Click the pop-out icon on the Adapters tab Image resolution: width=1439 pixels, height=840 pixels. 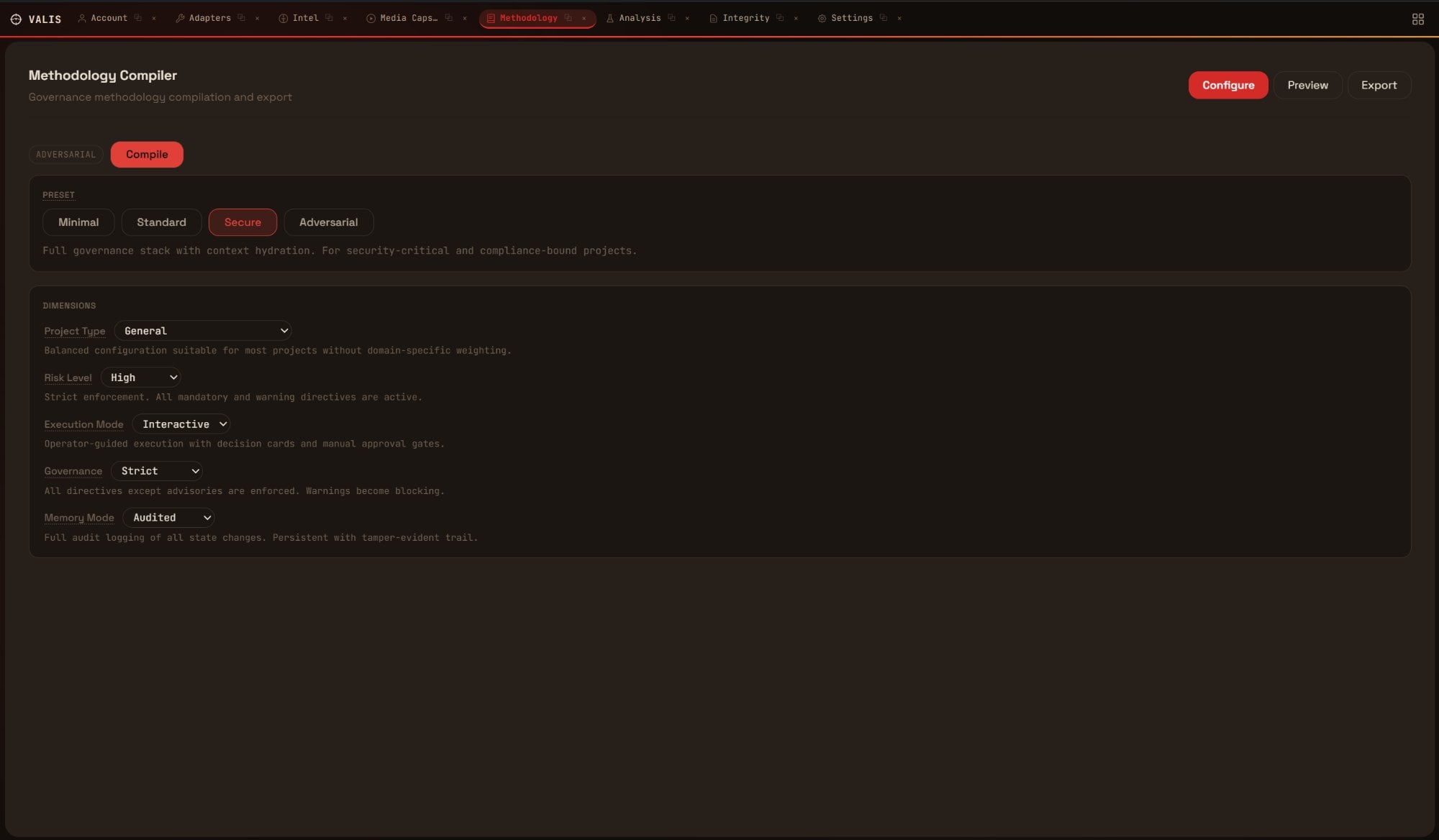(241, 18)
